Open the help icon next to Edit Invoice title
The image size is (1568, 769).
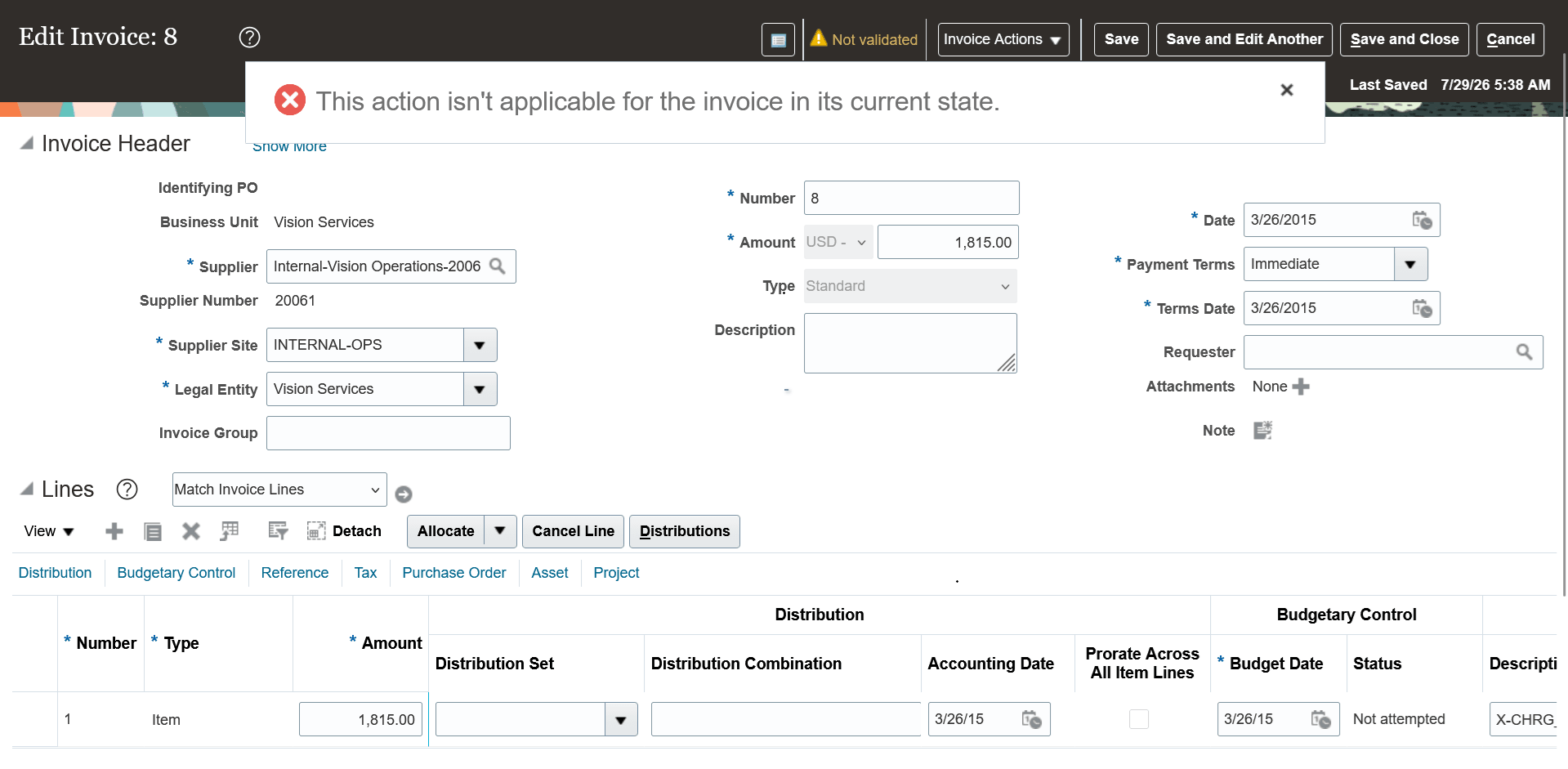pos(249,38)
